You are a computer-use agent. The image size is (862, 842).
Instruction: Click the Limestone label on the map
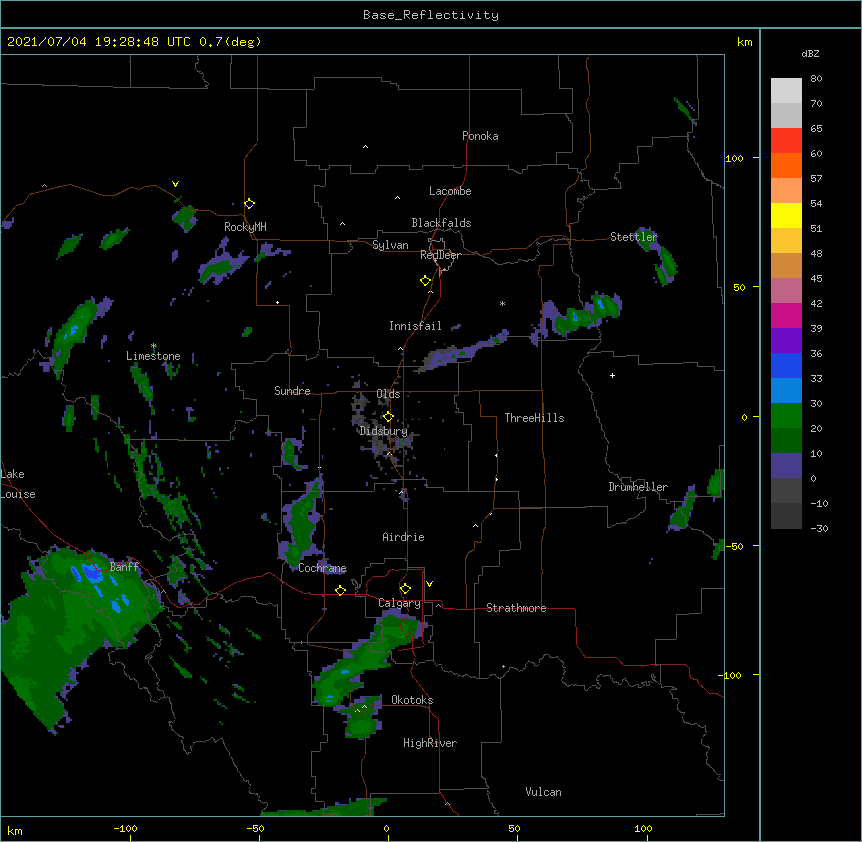pos(153,356)
